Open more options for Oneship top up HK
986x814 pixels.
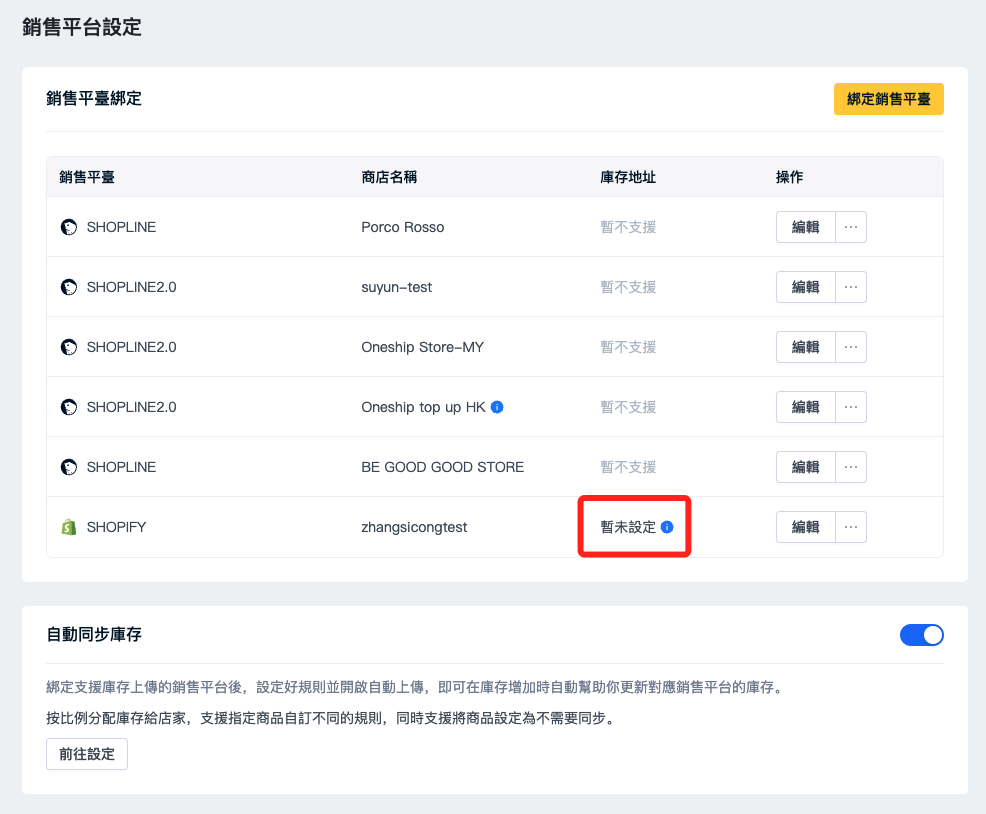click(851, 407)
